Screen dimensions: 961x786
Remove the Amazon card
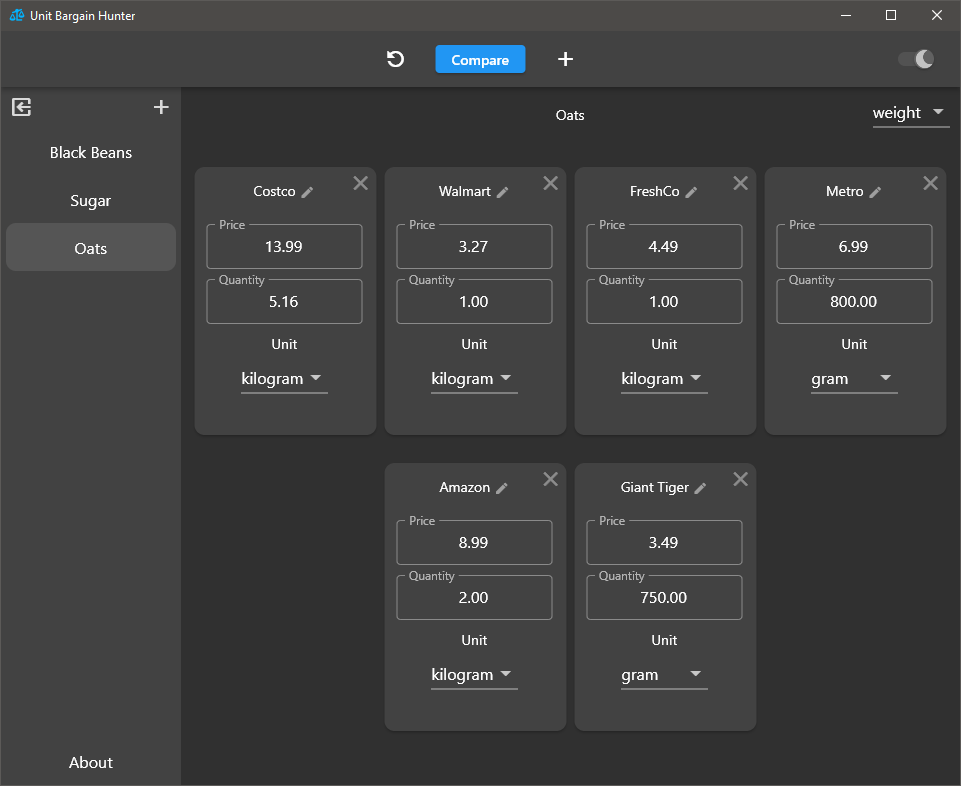point(550,479)
